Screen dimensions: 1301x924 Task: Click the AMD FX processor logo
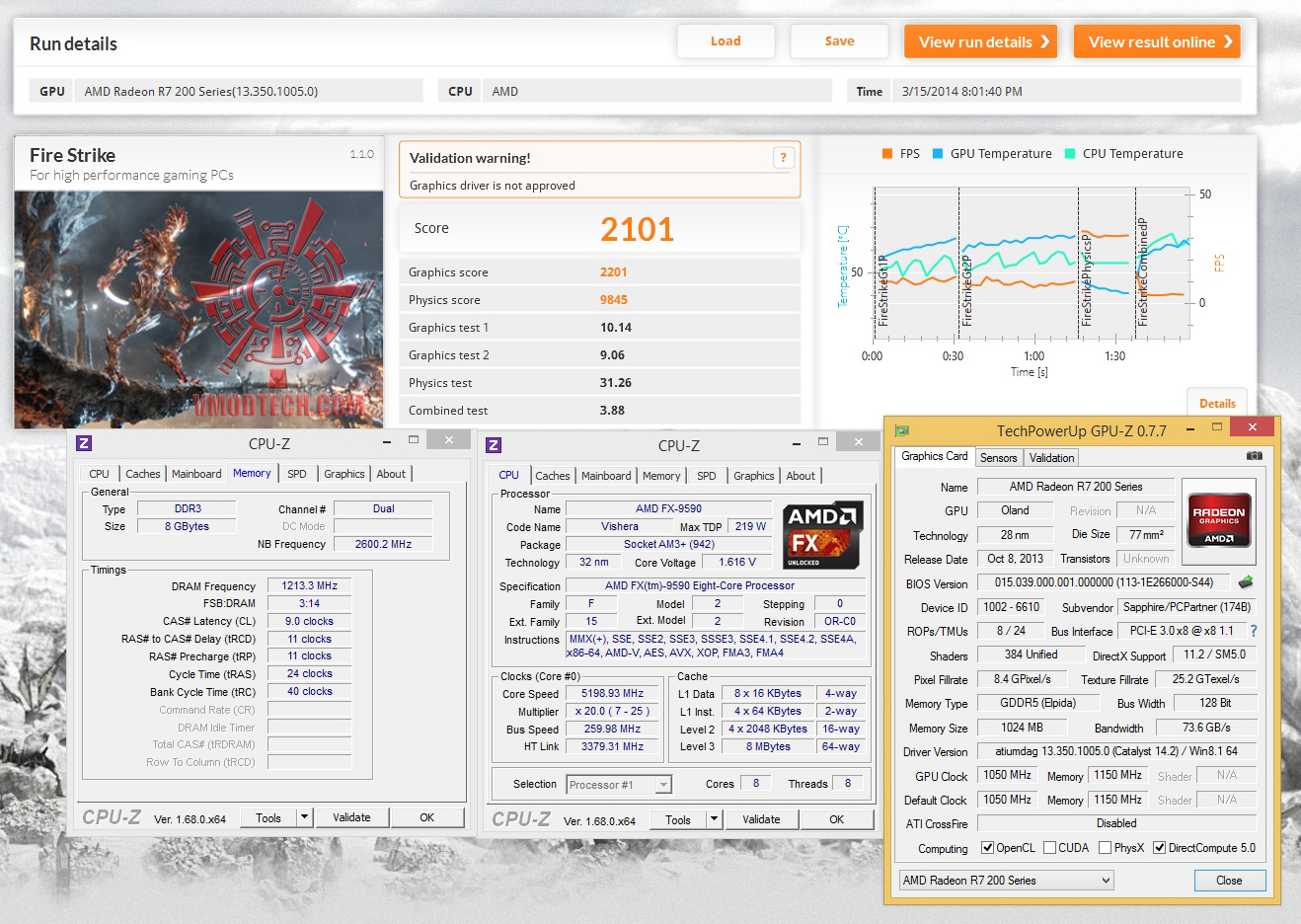(823, 535)
